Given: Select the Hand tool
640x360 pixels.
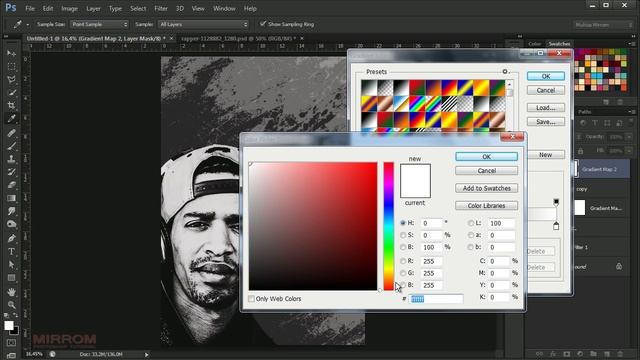Looking at the screenshot, I should 11,292.
